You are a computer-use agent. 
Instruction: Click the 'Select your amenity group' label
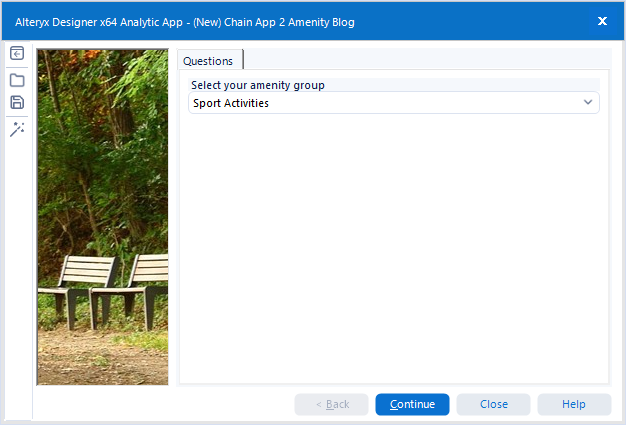coord(258,85)
